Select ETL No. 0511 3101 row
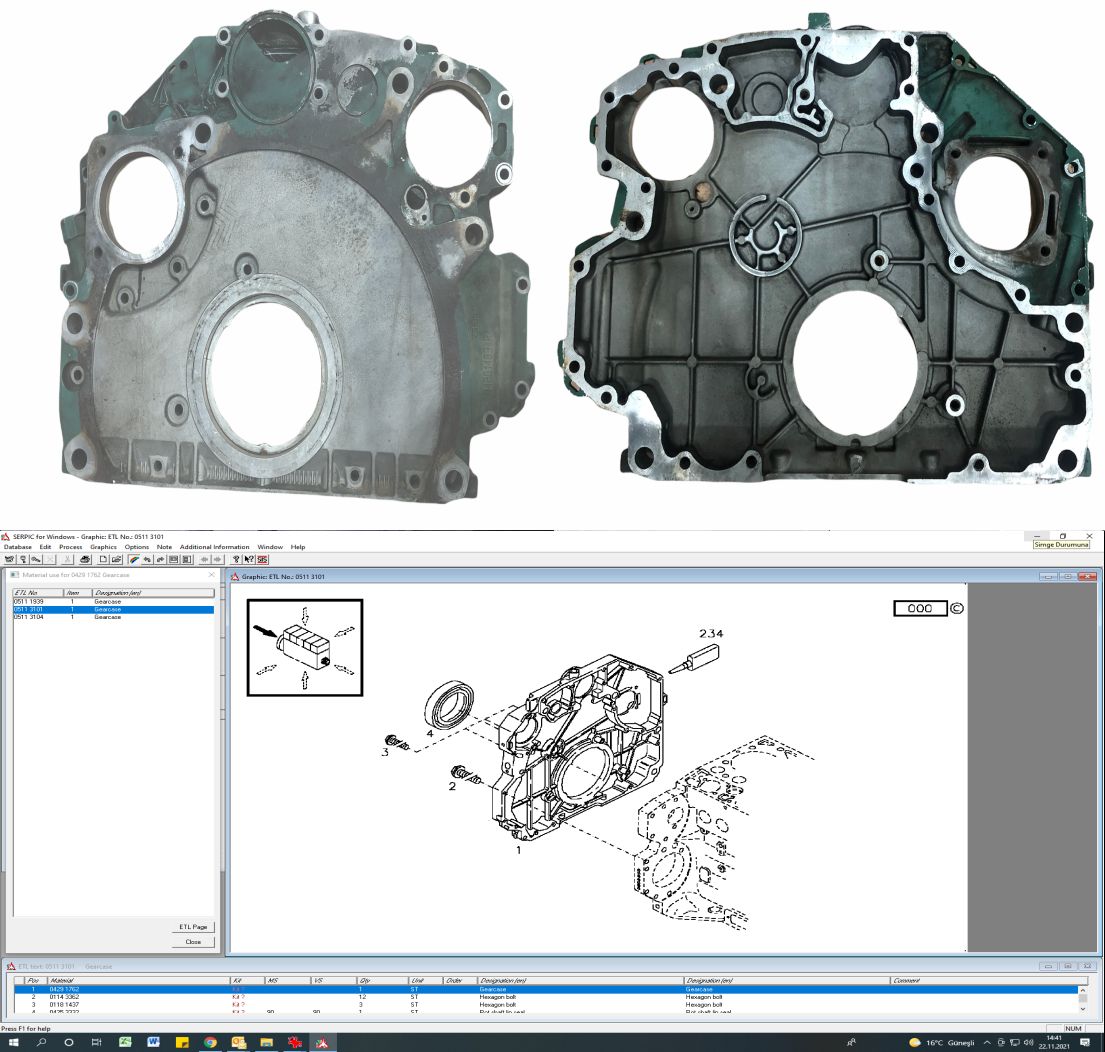 [113, 609]
